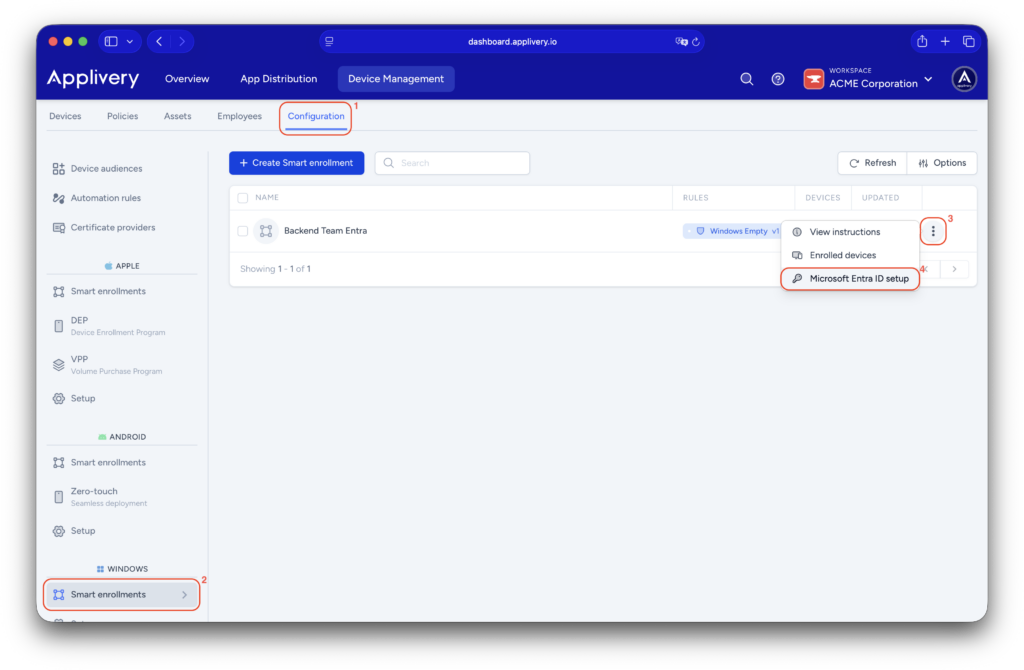This screenshot has height=670, width=1024.
Task: Toggle the Safari sidebar button
Action: (111, 41)
